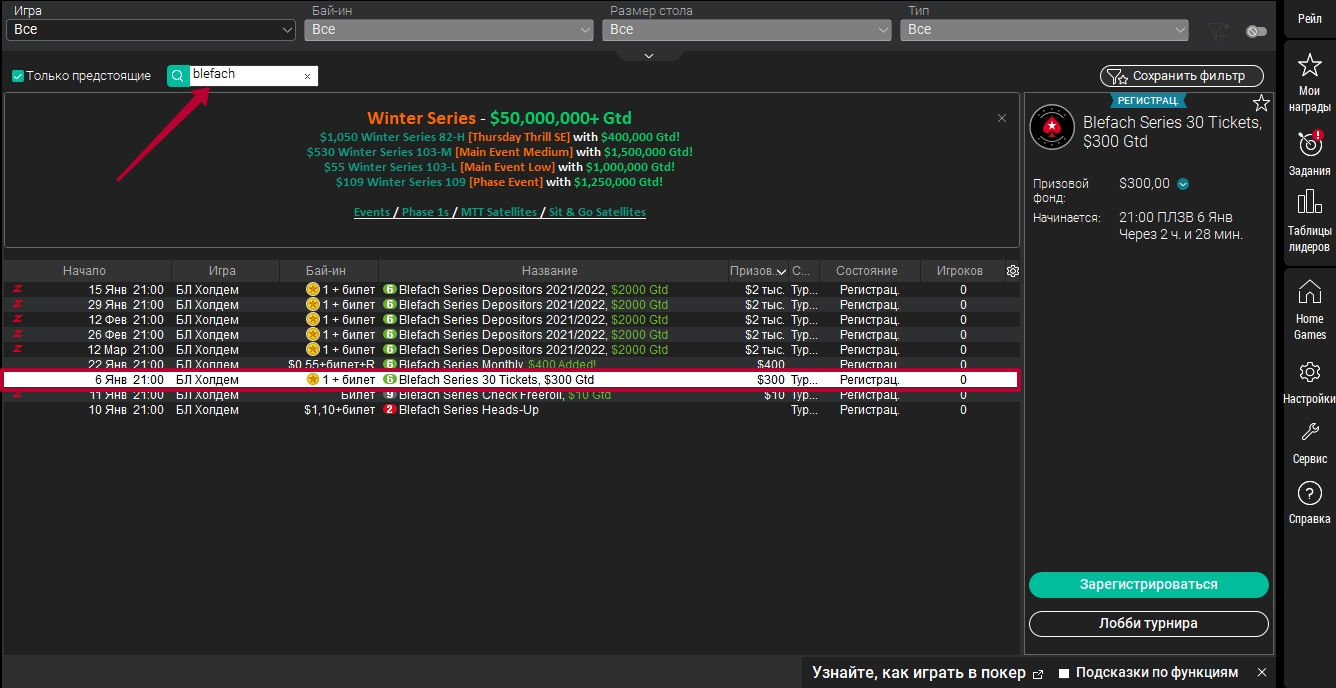Close the bottom tips bar

click(1262, 672)
